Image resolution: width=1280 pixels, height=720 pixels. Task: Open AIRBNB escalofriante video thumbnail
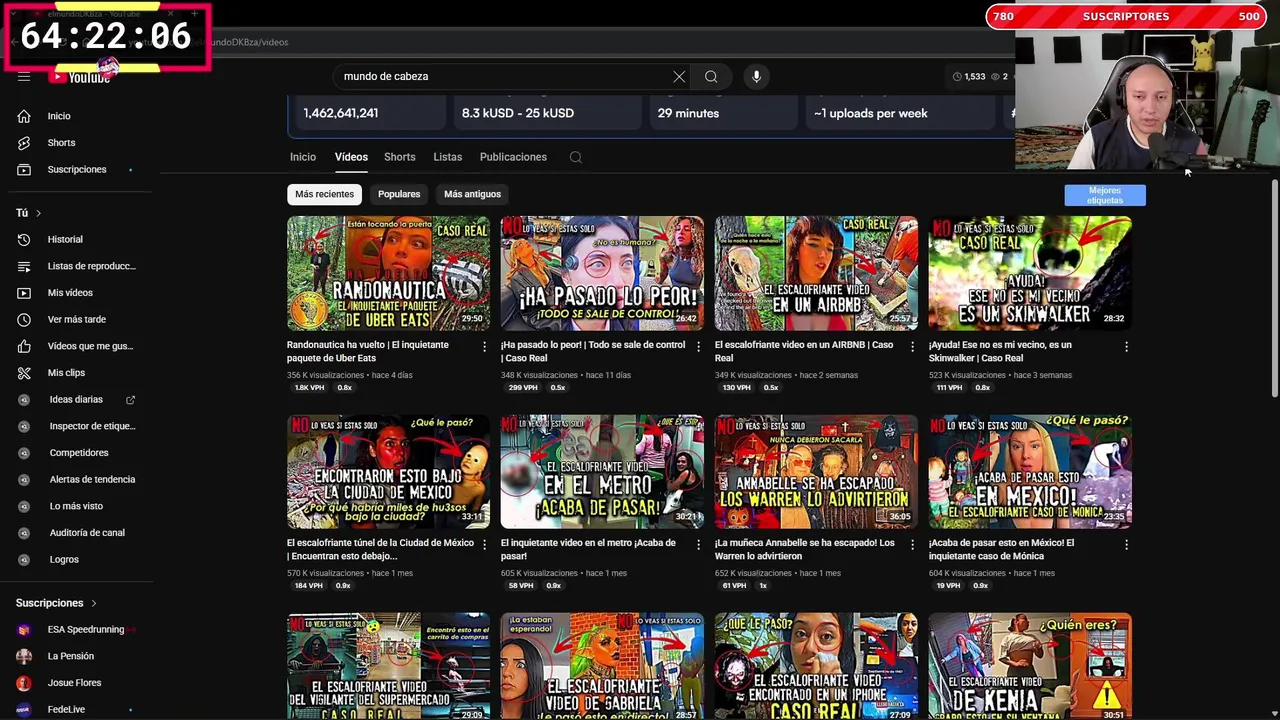click(x=816, y=273)
